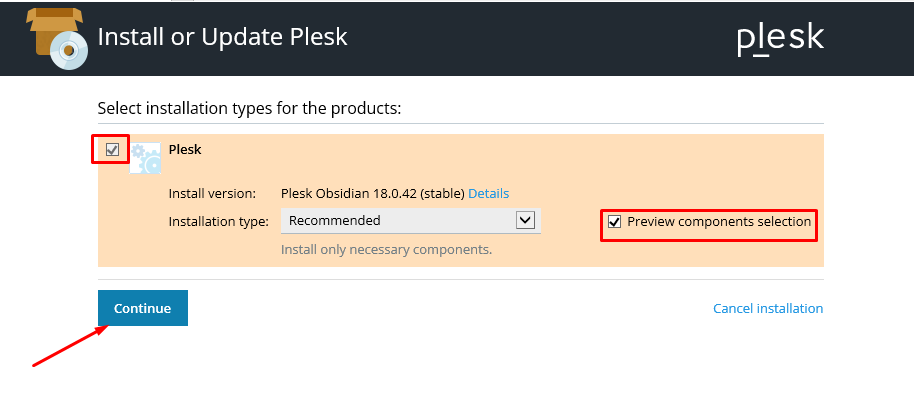Click the Install or Update Plesk title
The image size is (914, 420).
222,37
